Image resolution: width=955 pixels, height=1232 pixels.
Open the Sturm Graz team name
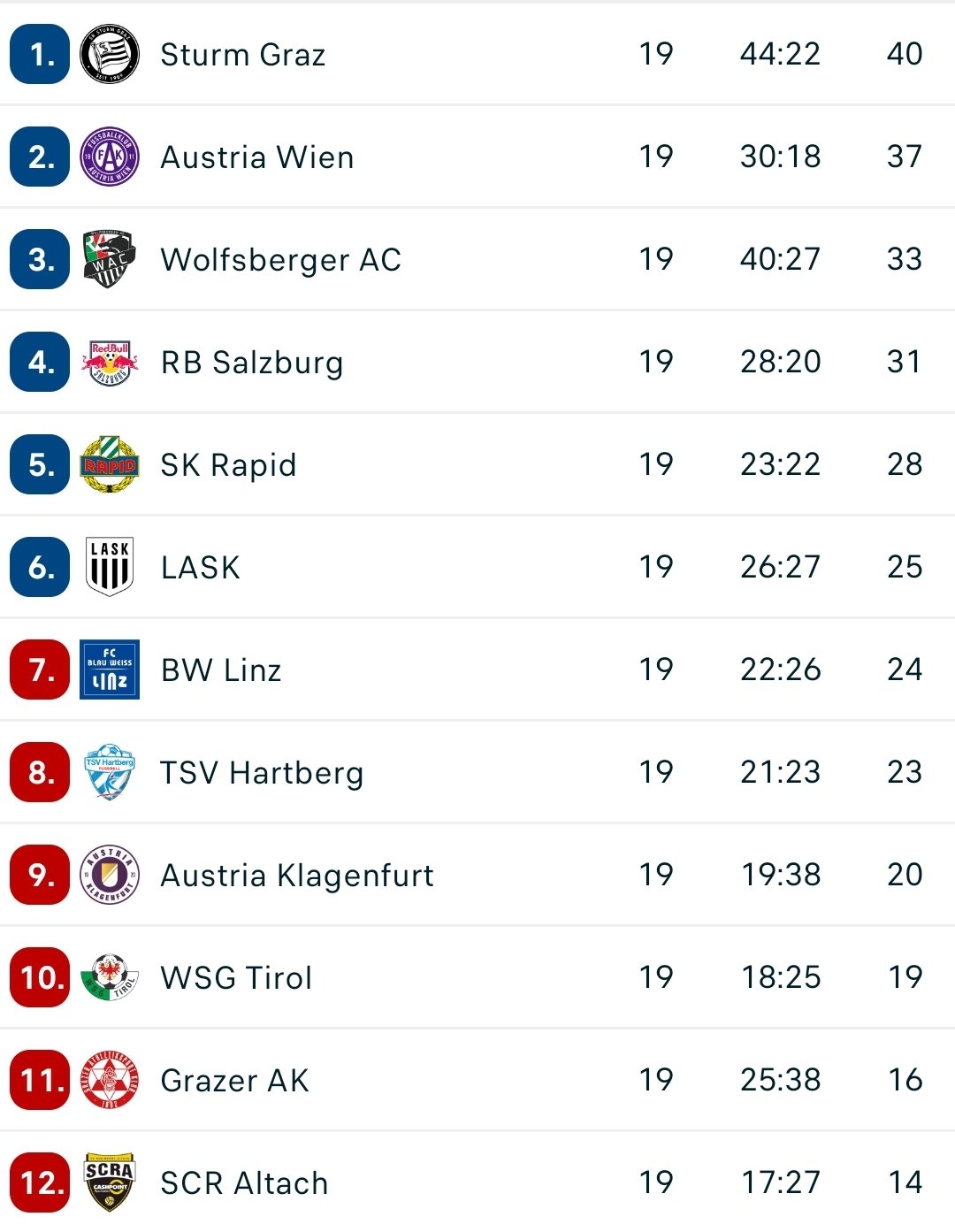click(243, 55)
